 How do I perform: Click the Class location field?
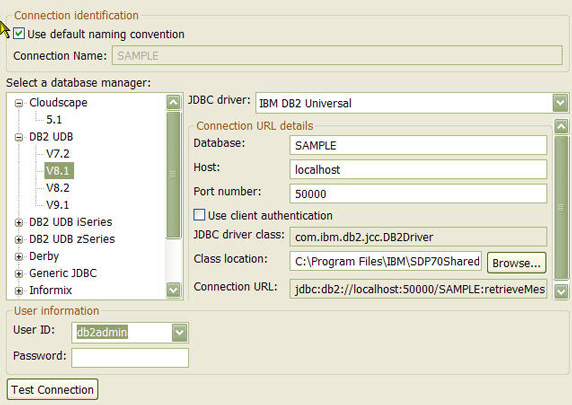[386, 261]
